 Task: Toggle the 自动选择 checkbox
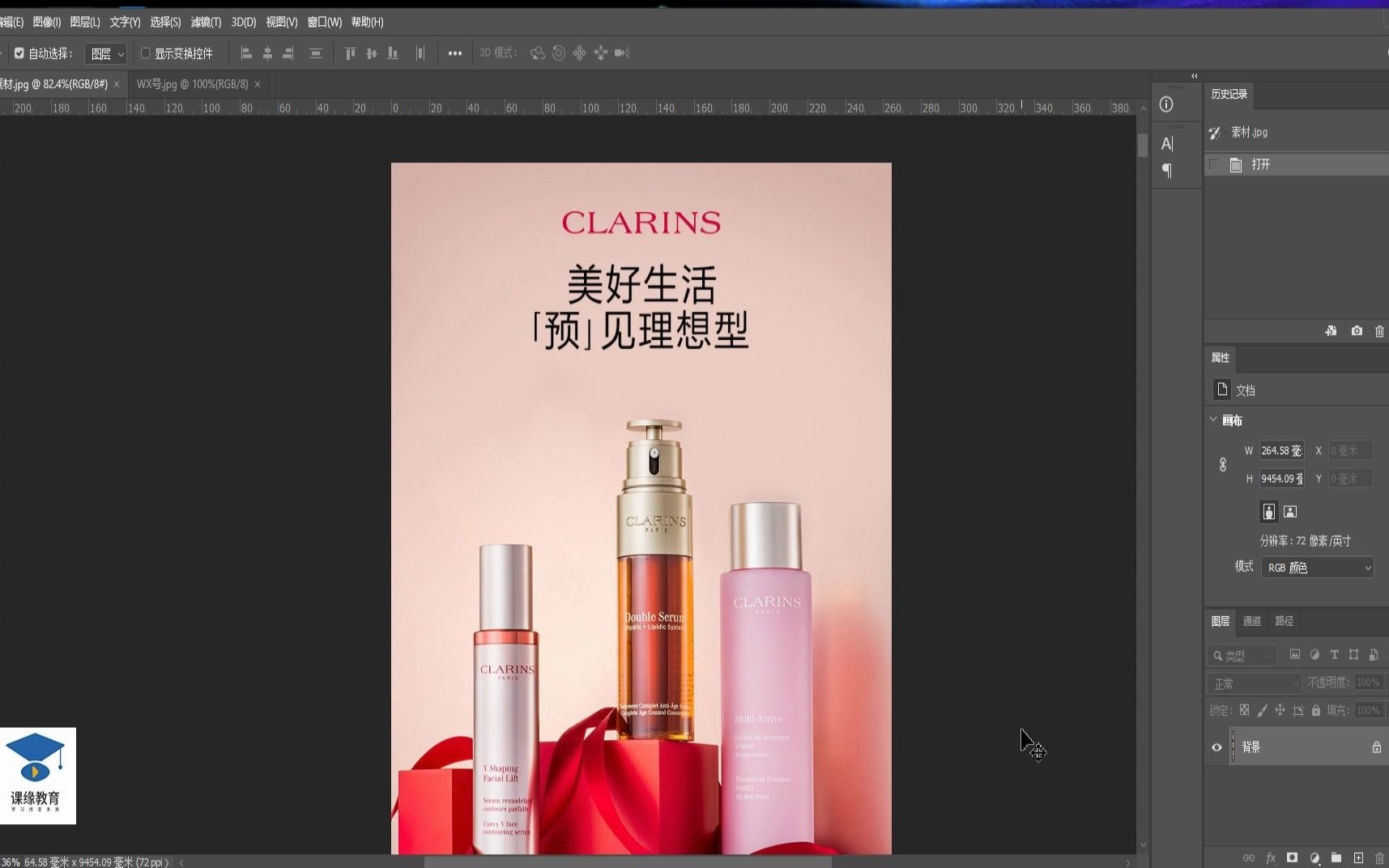[x=19, y=53]
